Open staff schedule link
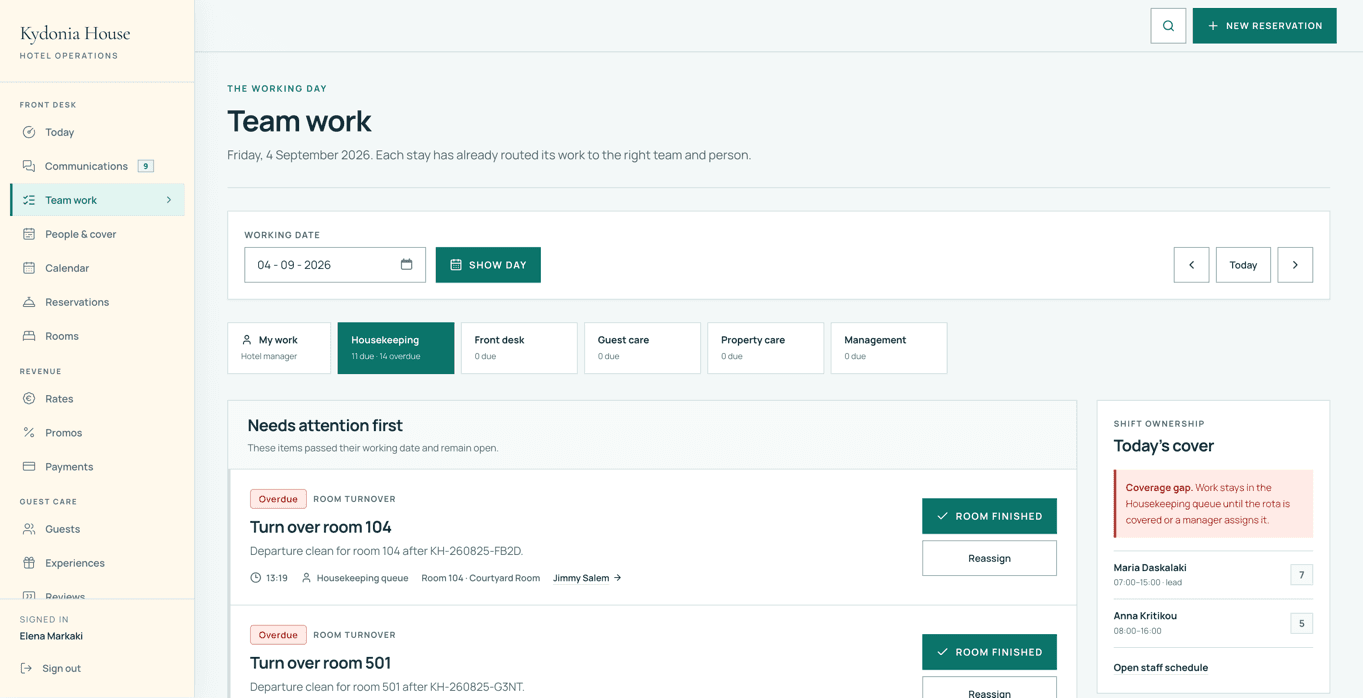The height and width of the screenshot is (698, 1363). (1160, 668)
